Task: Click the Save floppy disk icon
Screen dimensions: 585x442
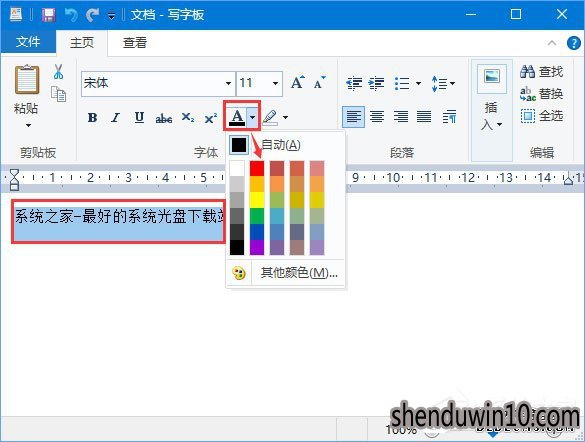Action: pyautogui.click(x=49, y=15)
